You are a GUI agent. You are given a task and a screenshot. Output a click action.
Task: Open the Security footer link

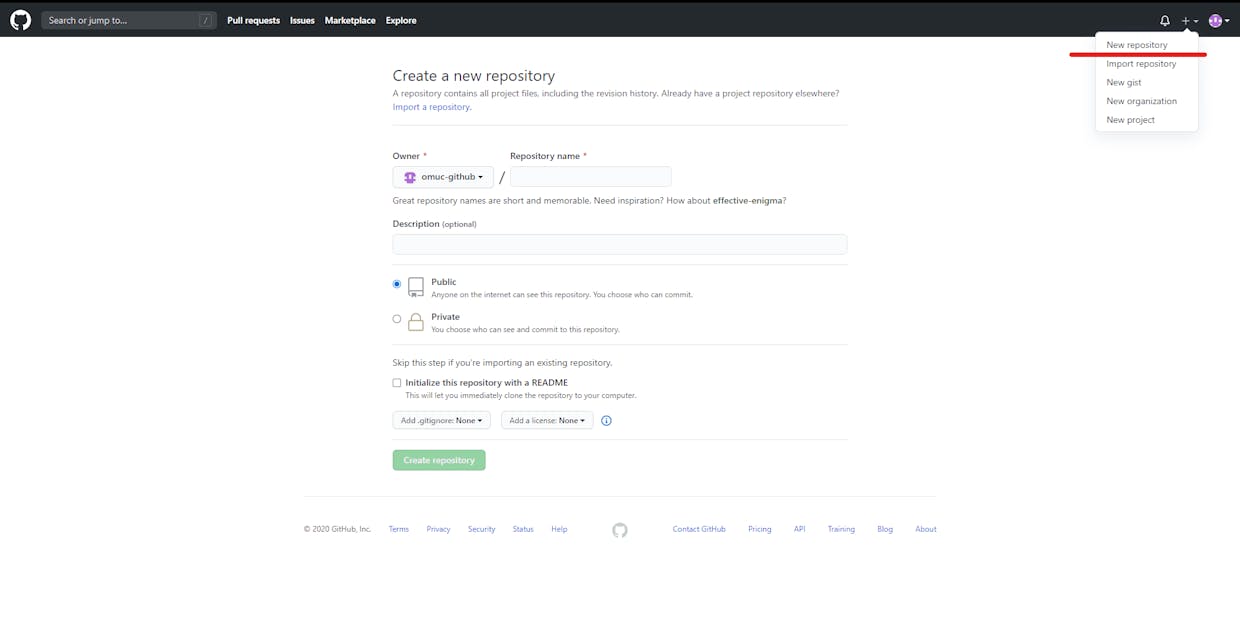tap(481, 530)
